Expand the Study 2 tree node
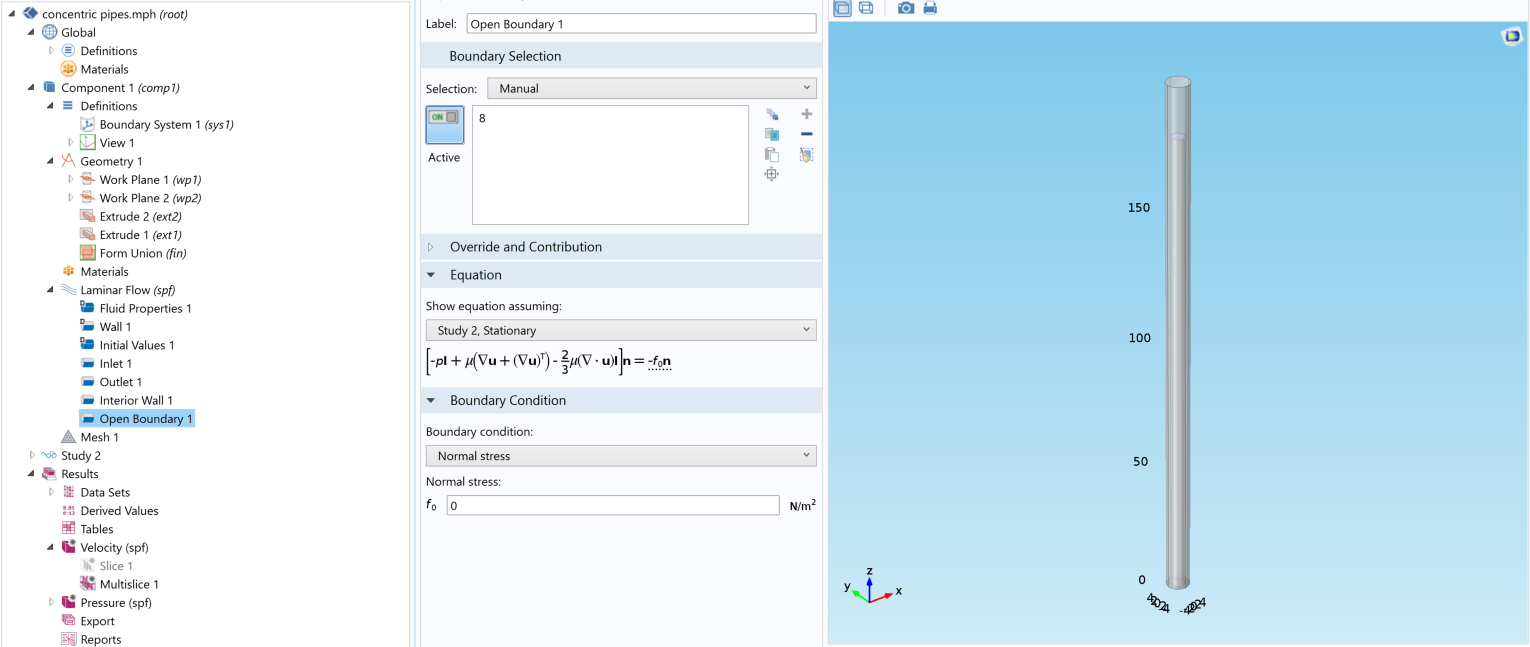1530x647 pixels. click(x=32, y=456)
